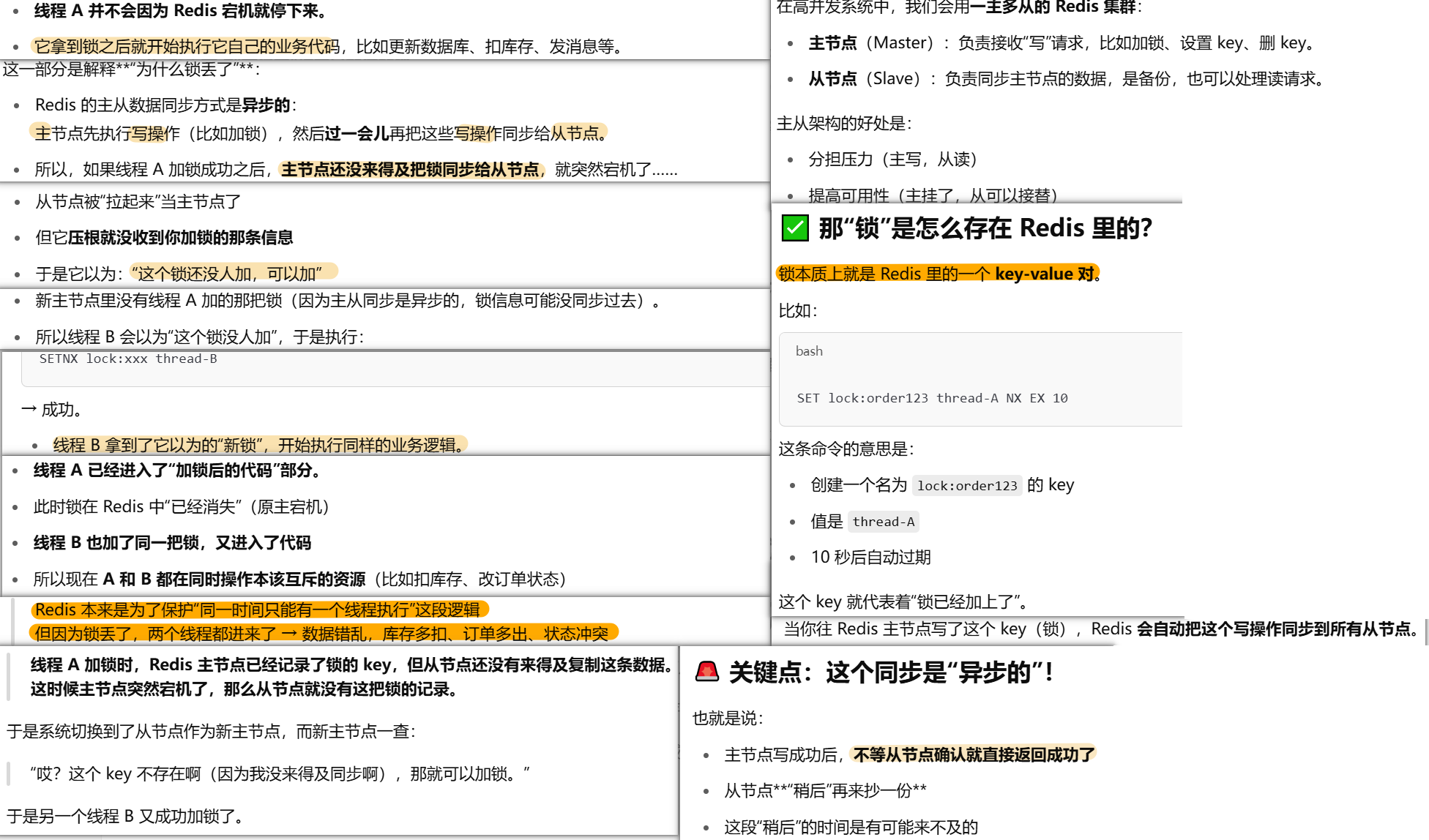Click highlighted text "锁本质上就是 Redis 里的一个 key-value 对"
The width and height of the screenshot is (1429, 840).
(936, 274)
